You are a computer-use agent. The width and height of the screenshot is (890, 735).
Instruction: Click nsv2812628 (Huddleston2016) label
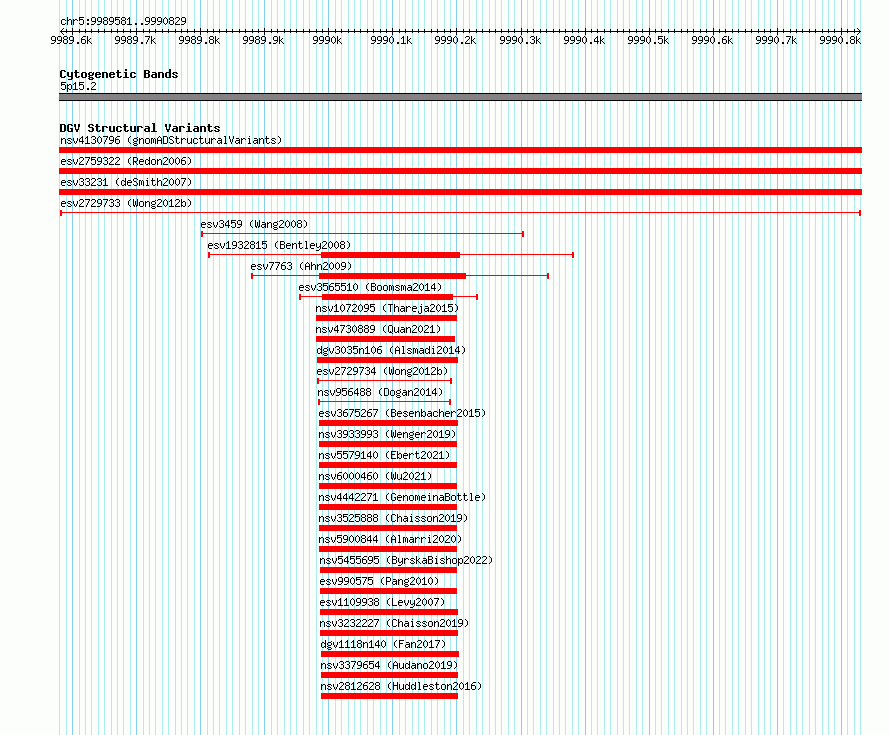pos(401,686)
